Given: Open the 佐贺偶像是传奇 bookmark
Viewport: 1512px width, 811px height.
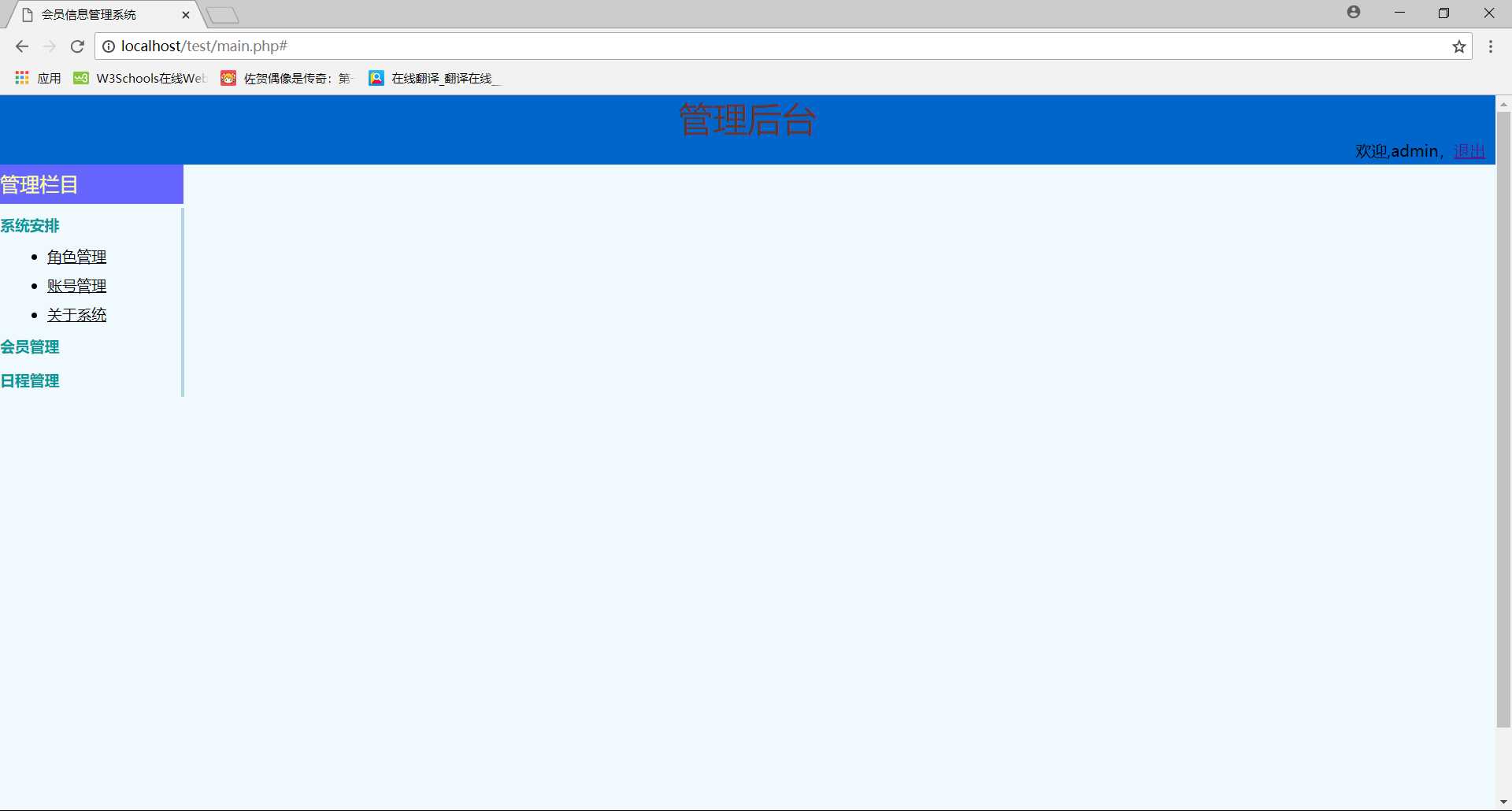Looking at the screenshot, I should [287, 78].
